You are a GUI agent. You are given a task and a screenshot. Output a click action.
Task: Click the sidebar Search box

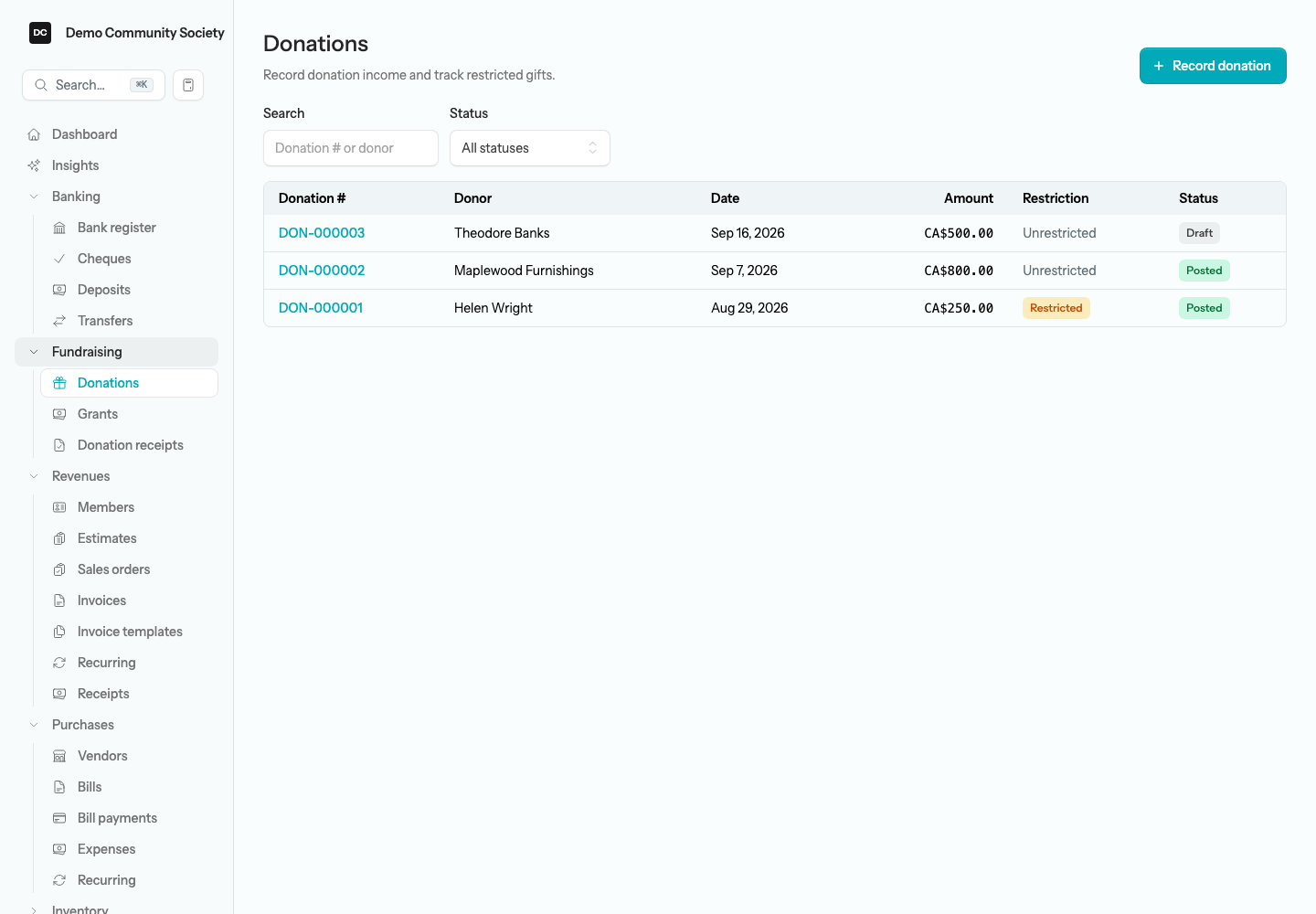pyautogui.click(x=93, y=85)
